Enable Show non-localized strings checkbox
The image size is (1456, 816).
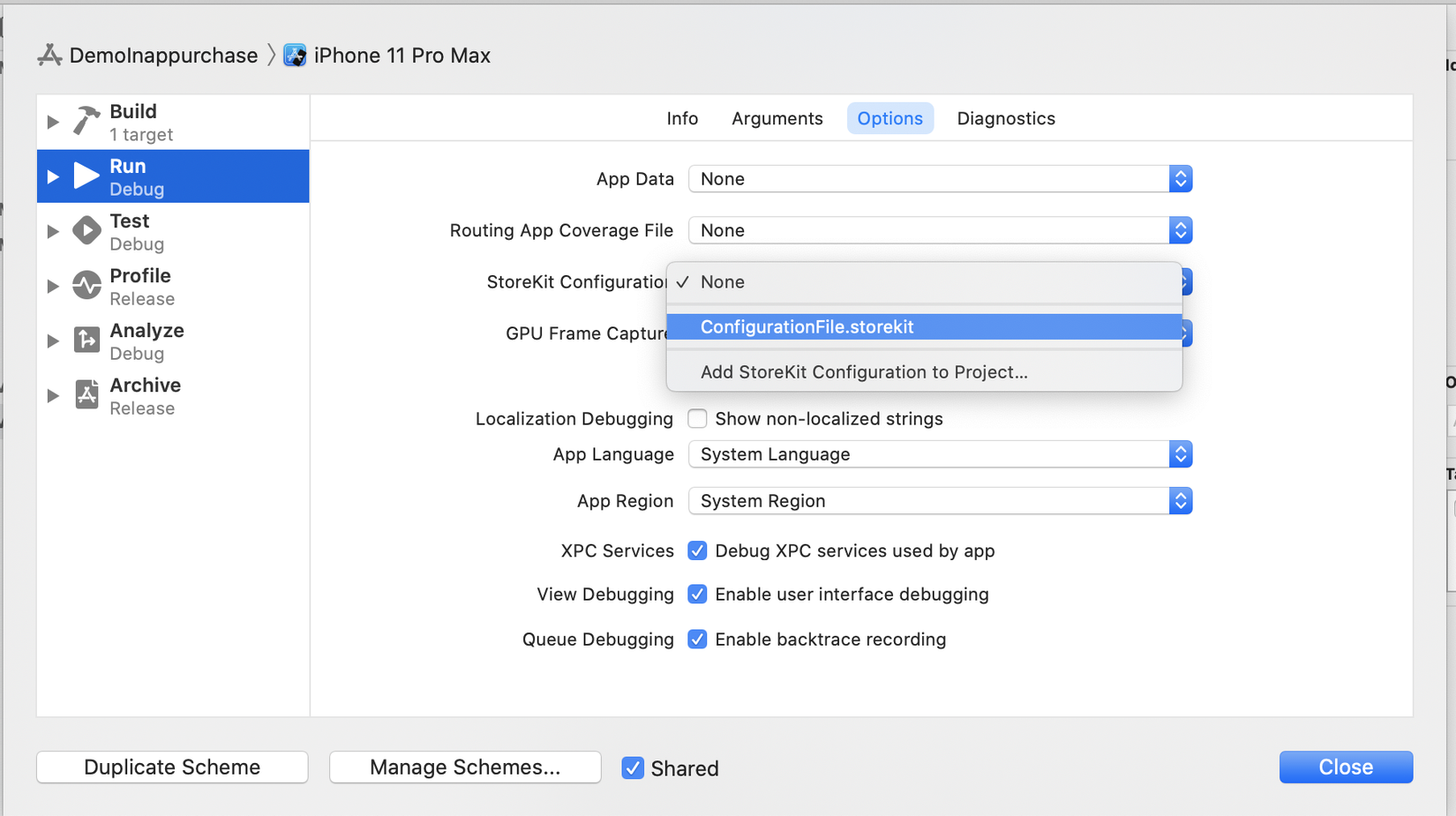click(x=697, y=419)
